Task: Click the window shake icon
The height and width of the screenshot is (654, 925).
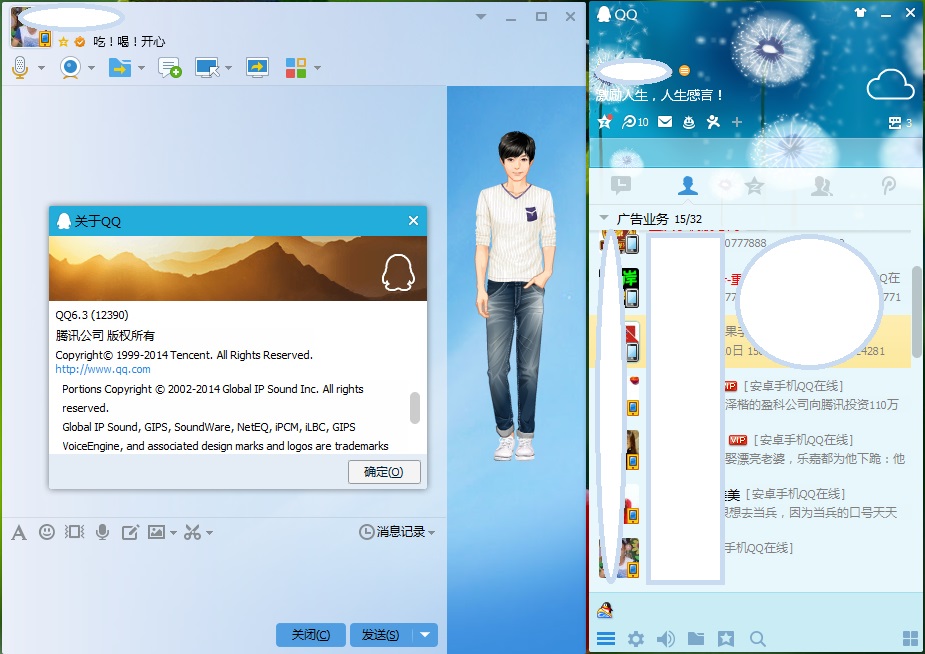Action: pyautogui.click(x=74, y=532)
